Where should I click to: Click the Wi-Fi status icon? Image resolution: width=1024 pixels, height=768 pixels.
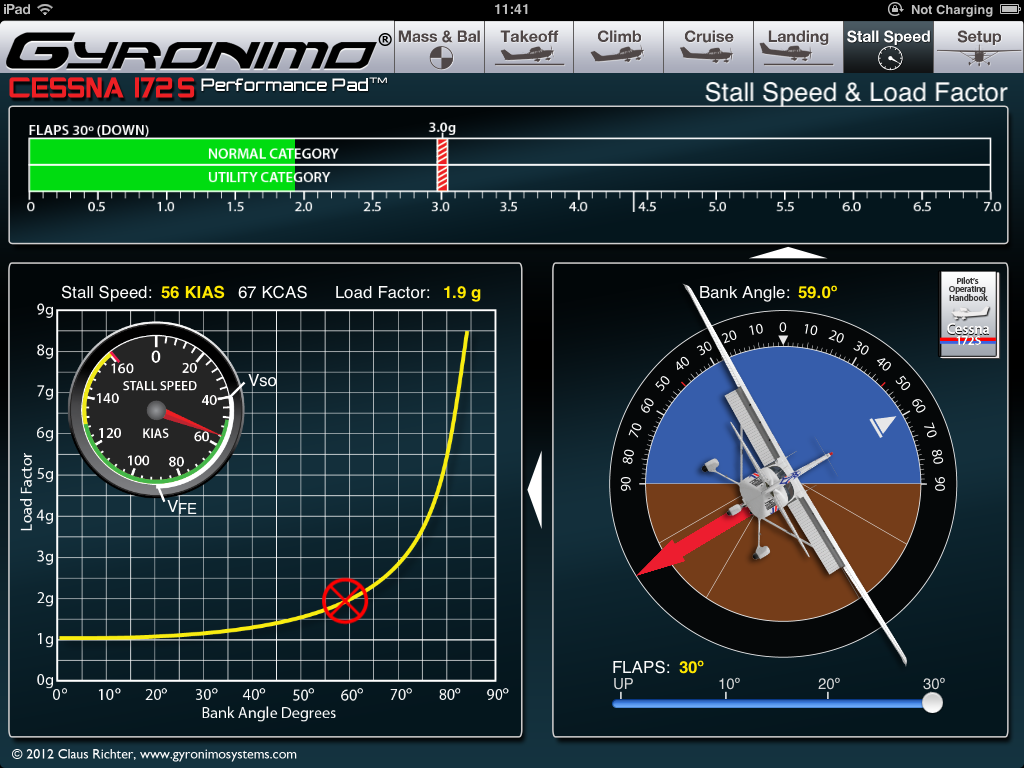(x=45, y=9)
